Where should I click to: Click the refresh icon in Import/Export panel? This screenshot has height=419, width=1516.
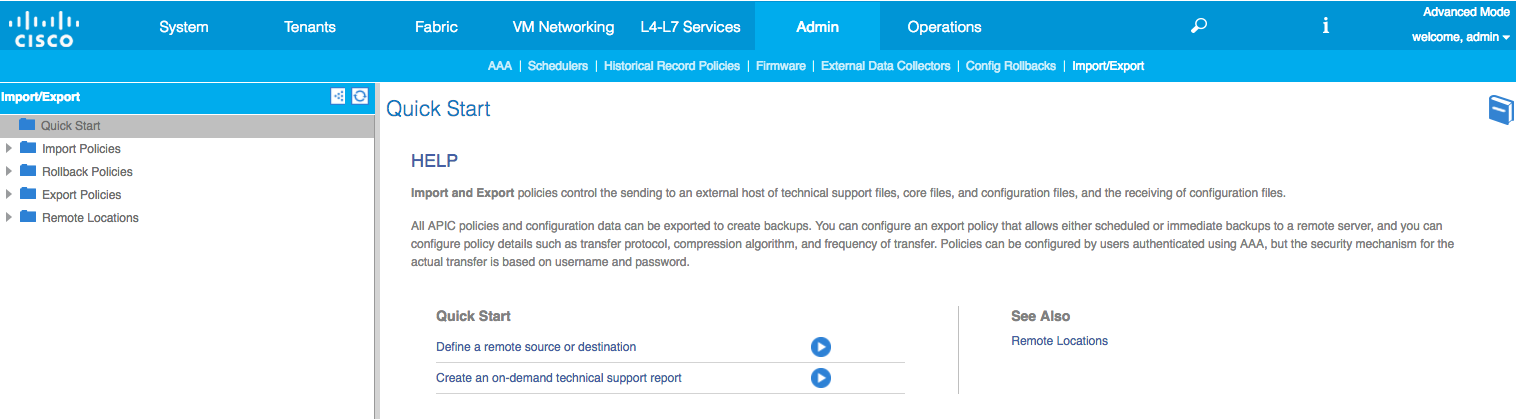pos(360,97)
